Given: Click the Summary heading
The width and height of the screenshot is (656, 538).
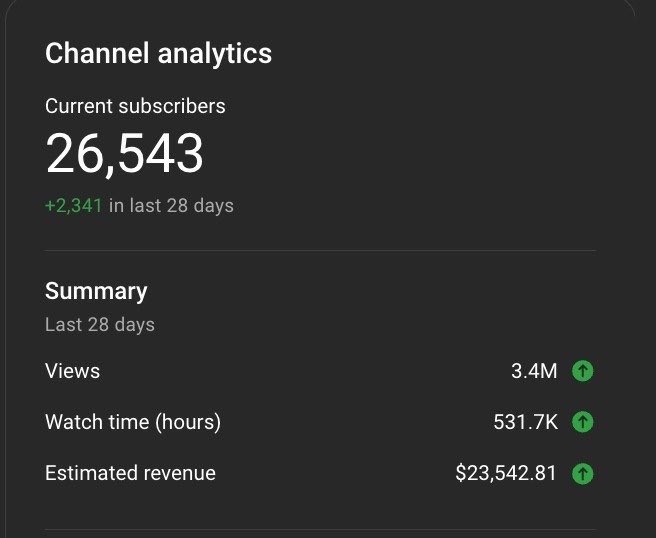Looking at the screenshot, I should click(x=96, y=291).
